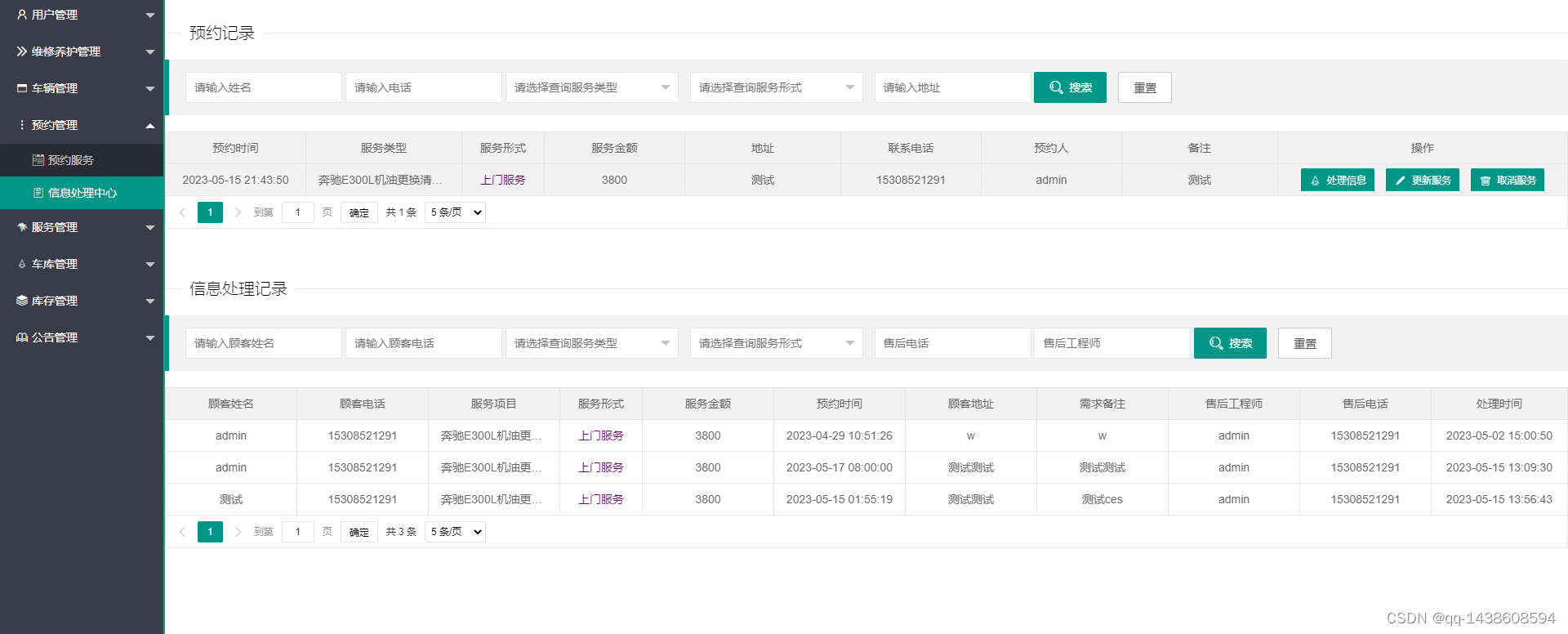This screenshot has height=634, width=1568.
Task: Click page-number box in 预约记录 pagination
Action: [x=298, y=212]
